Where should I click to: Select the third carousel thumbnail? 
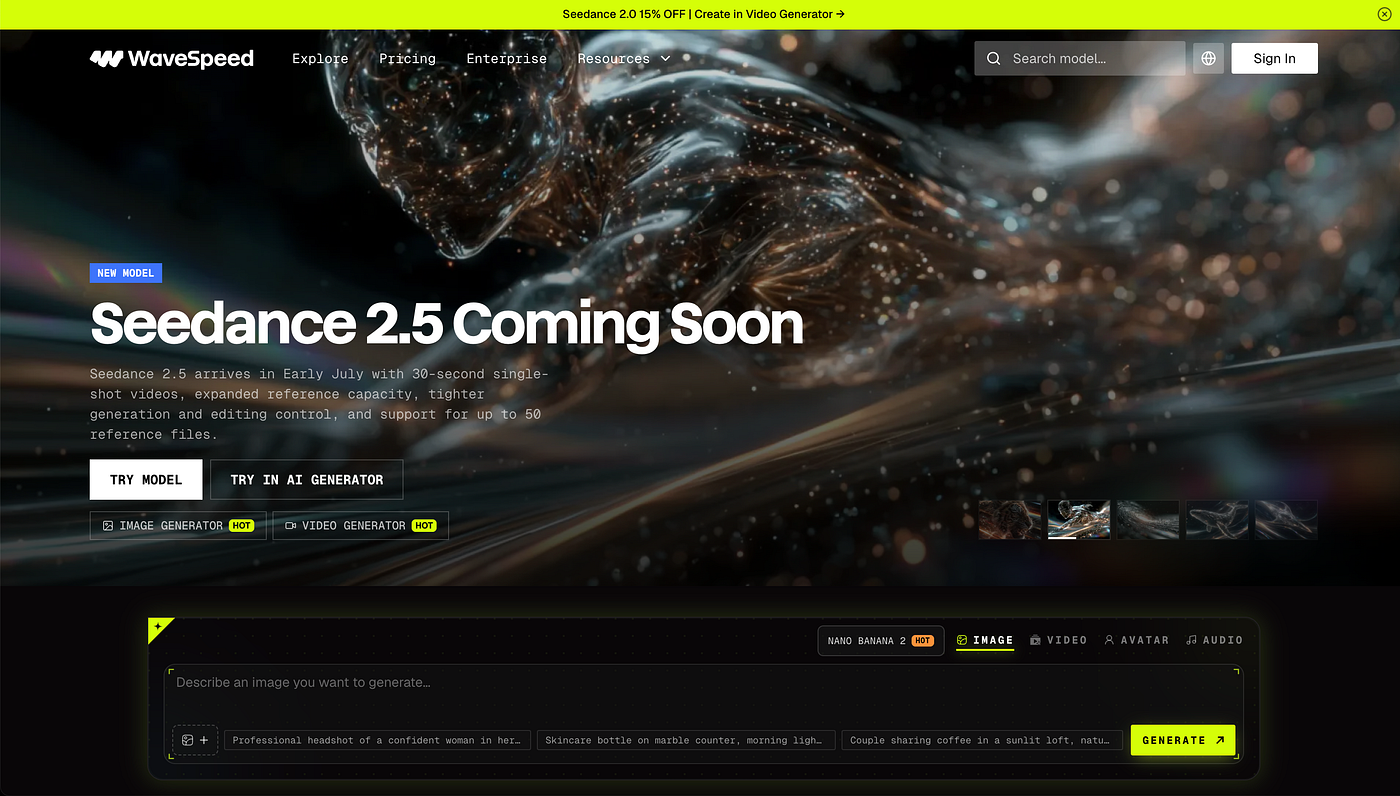[1148, 520]
